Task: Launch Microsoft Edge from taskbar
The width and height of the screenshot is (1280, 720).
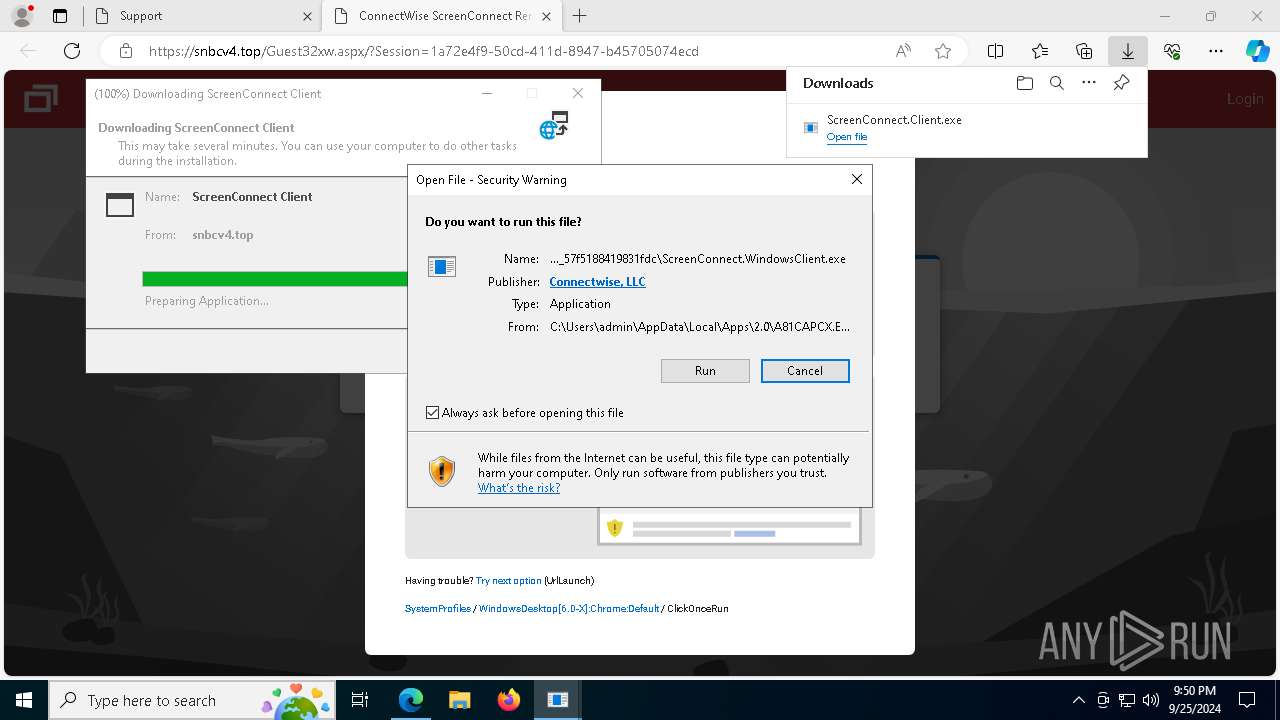Action: [x=411, y=700]
